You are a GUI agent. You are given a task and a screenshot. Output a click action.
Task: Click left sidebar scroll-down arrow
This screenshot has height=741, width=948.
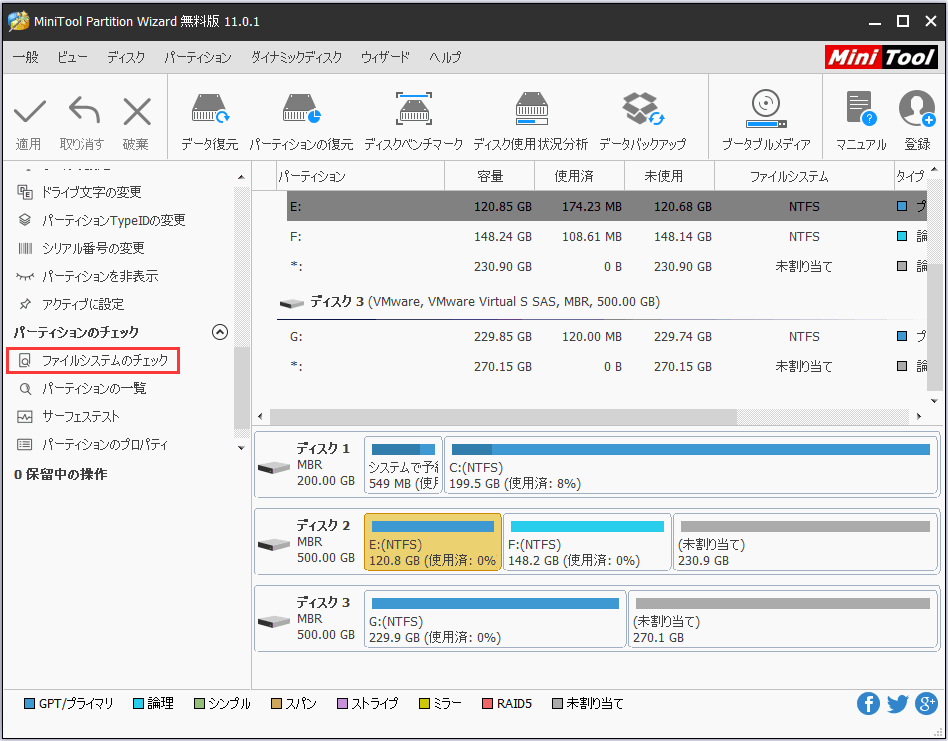click(x=241, y=448)
